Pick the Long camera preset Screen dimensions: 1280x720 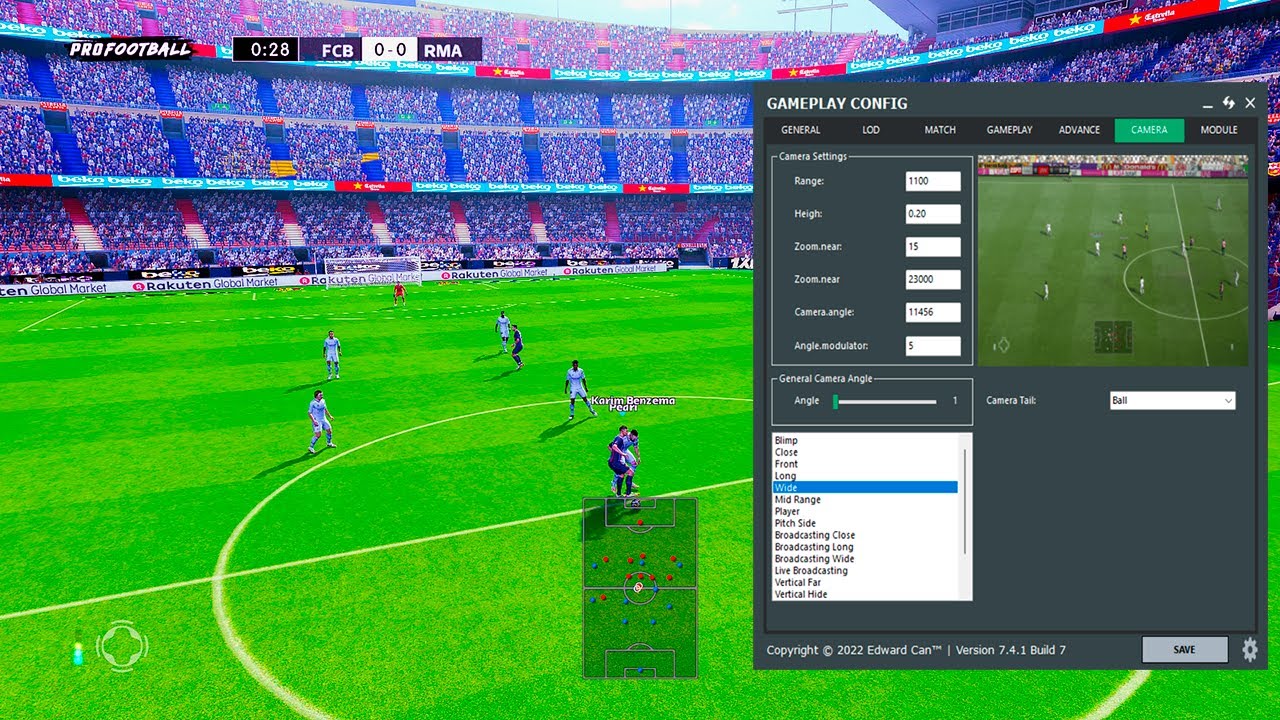pyautogui.click(x=865, y=476)
